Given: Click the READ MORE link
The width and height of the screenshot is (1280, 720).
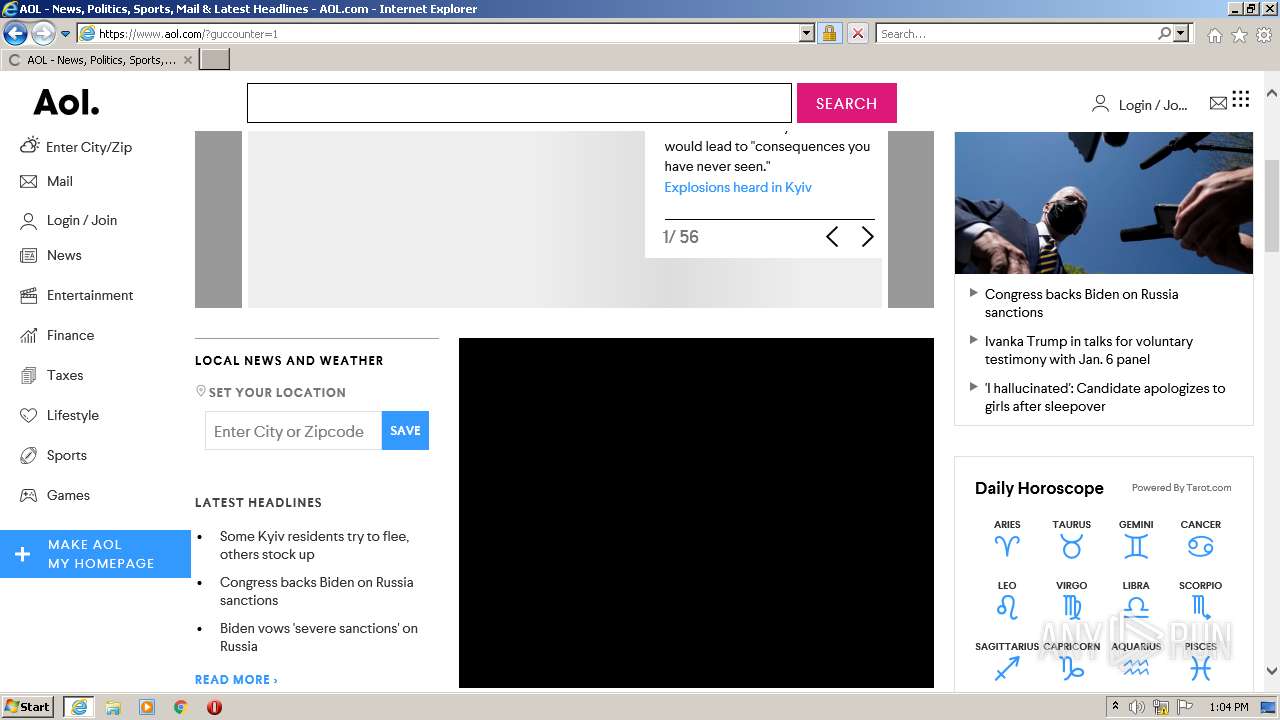Looking at the screenshot, I should [x=236, y=679].
